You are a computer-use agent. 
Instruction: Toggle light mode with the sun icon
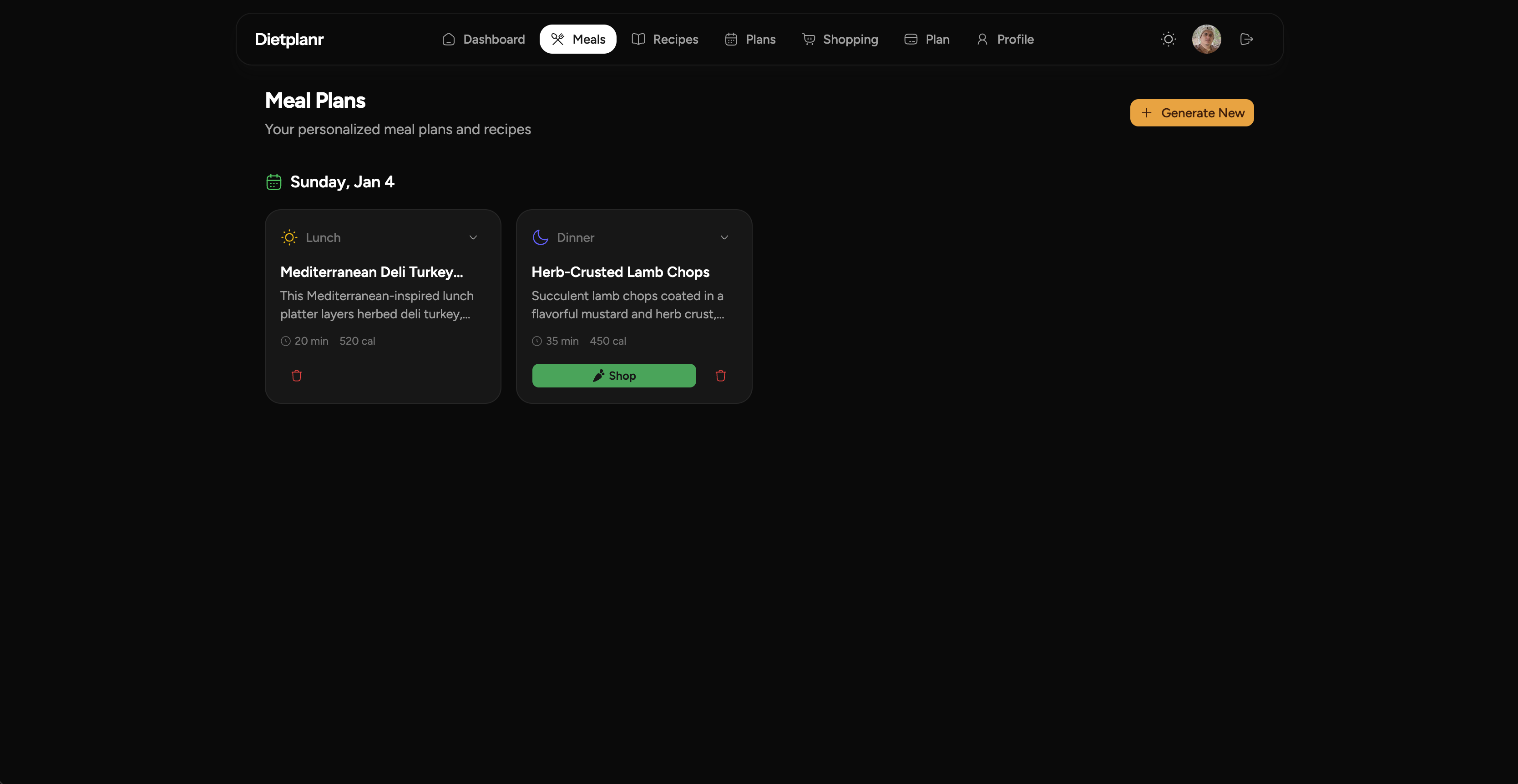click(1168, 39)
